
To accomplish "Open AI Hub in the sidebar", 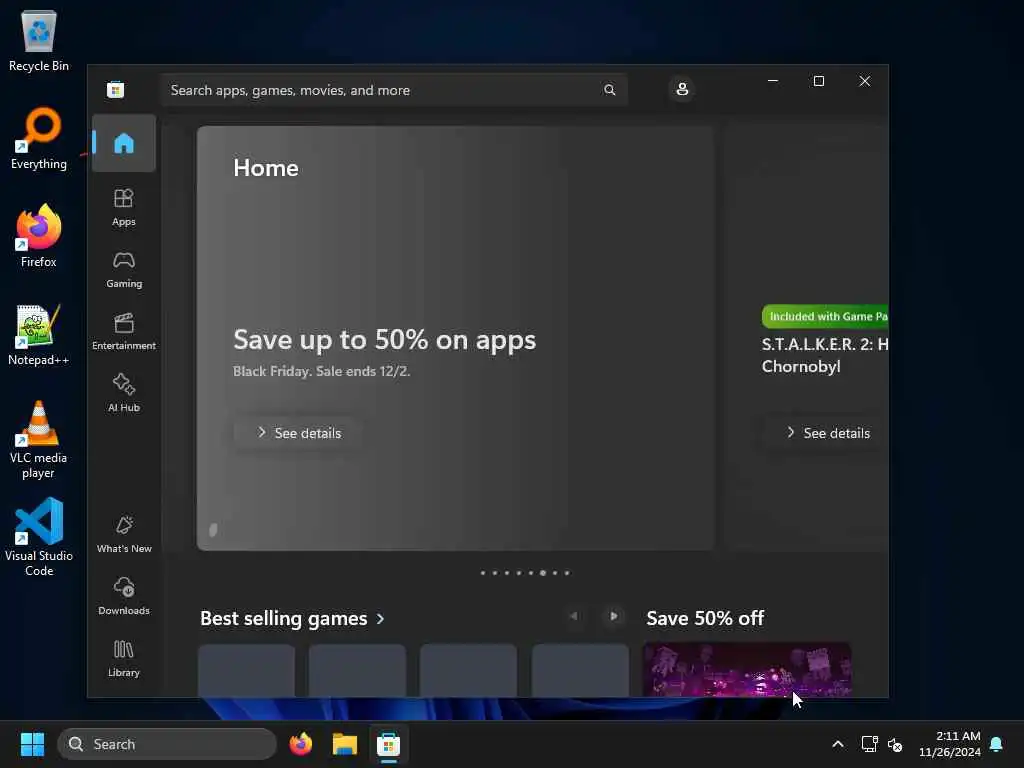I will [123, 393].
